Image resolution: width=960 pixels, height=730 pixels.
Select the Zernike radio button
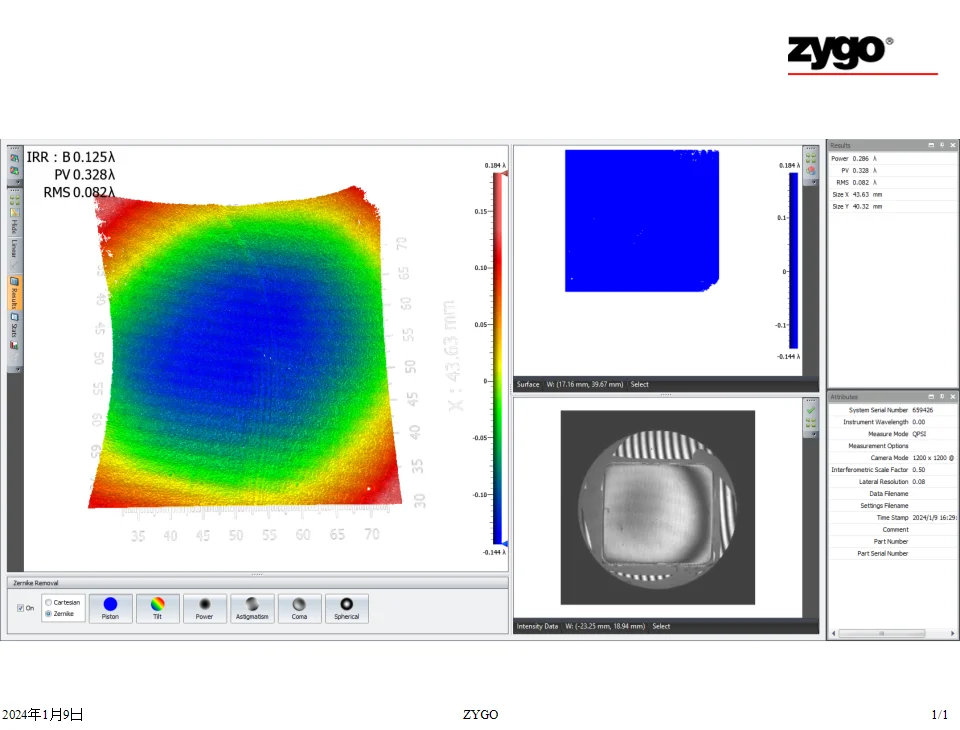(48, 613)
